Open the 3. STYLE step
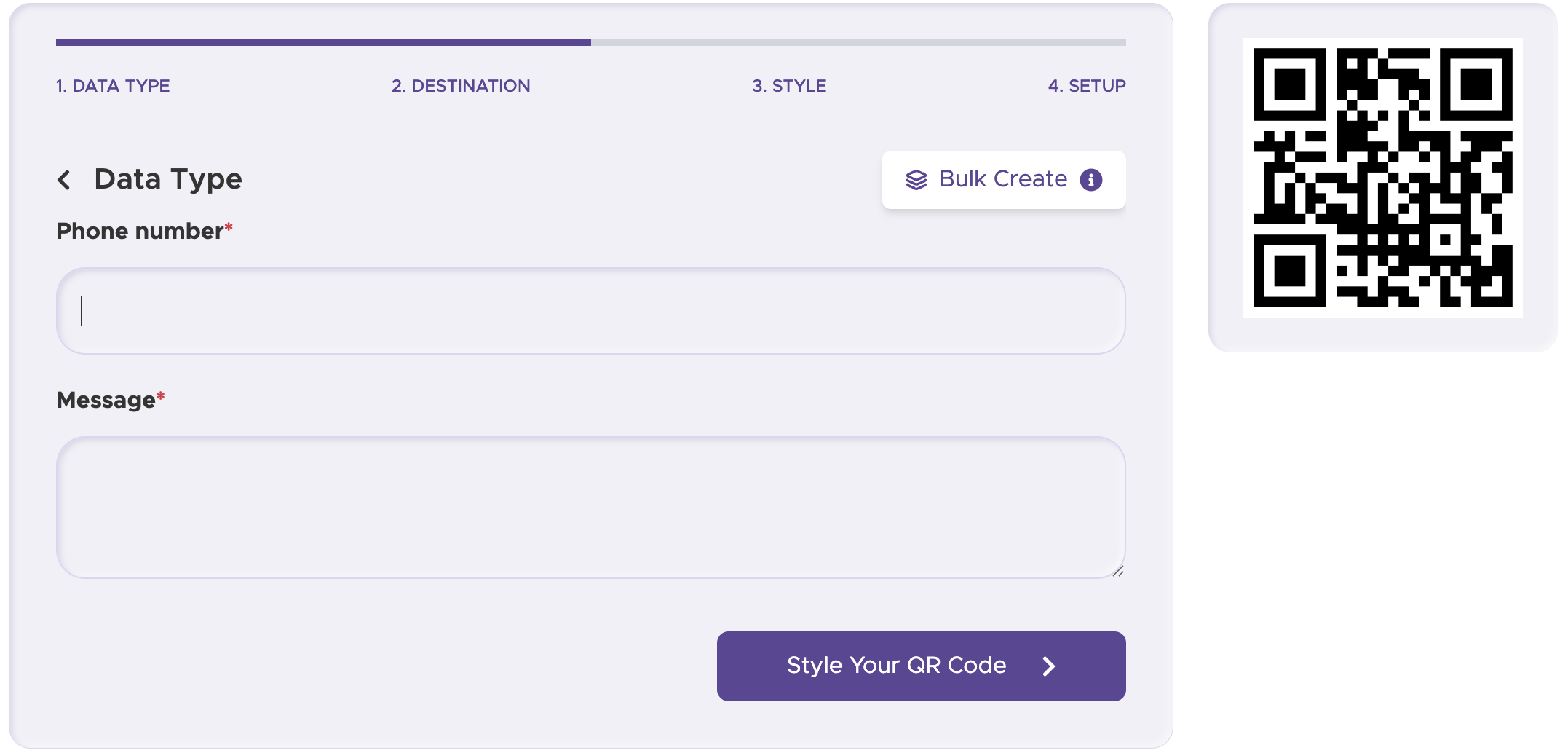Viewport: 1568px width, 753px height. 789,86
